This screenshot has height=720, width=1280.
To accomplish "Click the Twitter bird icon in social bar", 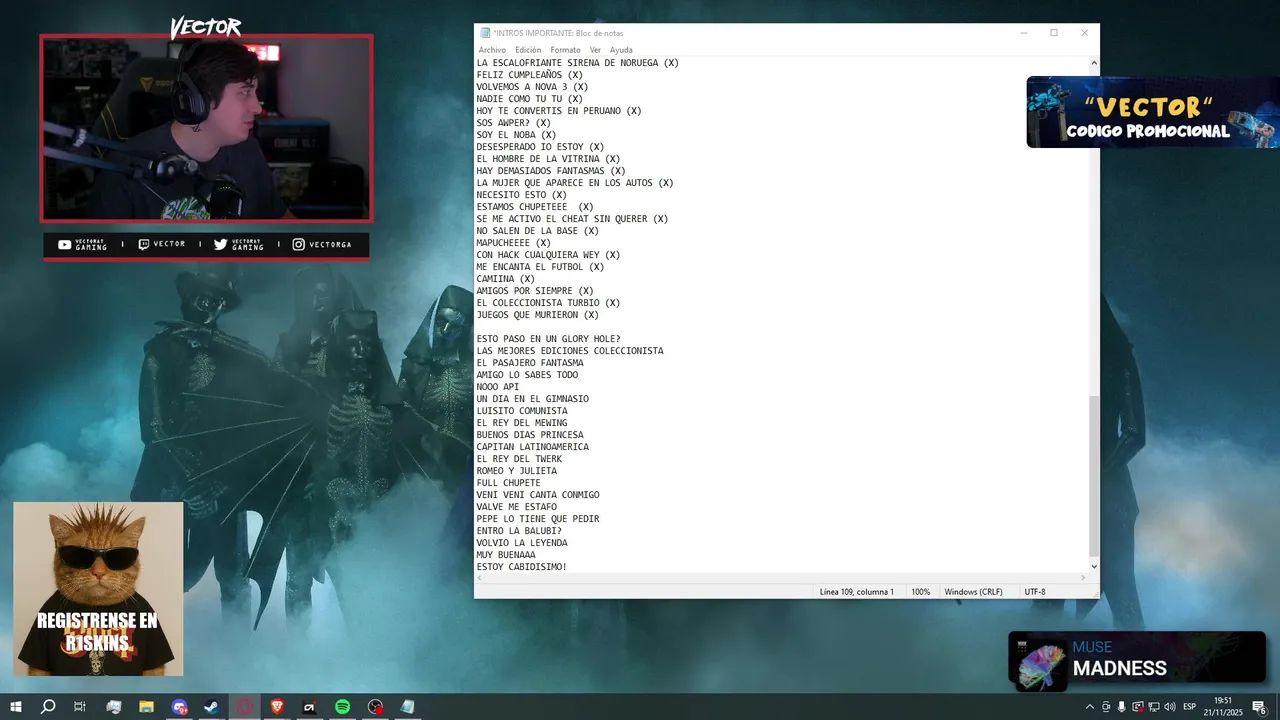I will pyautogui.click(x=221, y=245).
